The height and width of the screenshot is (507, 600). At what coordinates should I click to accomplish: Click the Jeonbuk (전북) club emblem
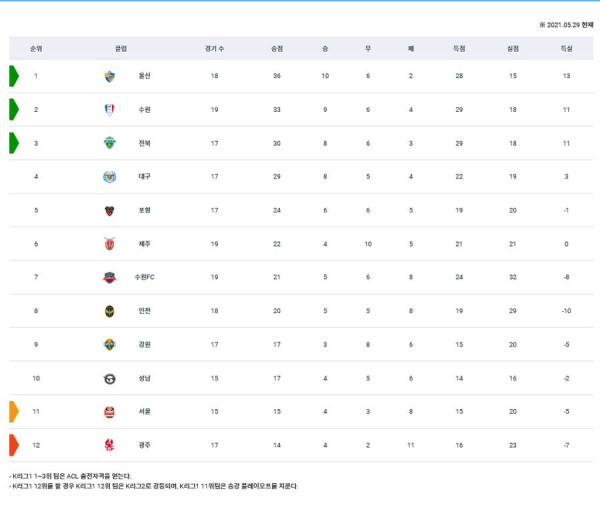(109, 143)
